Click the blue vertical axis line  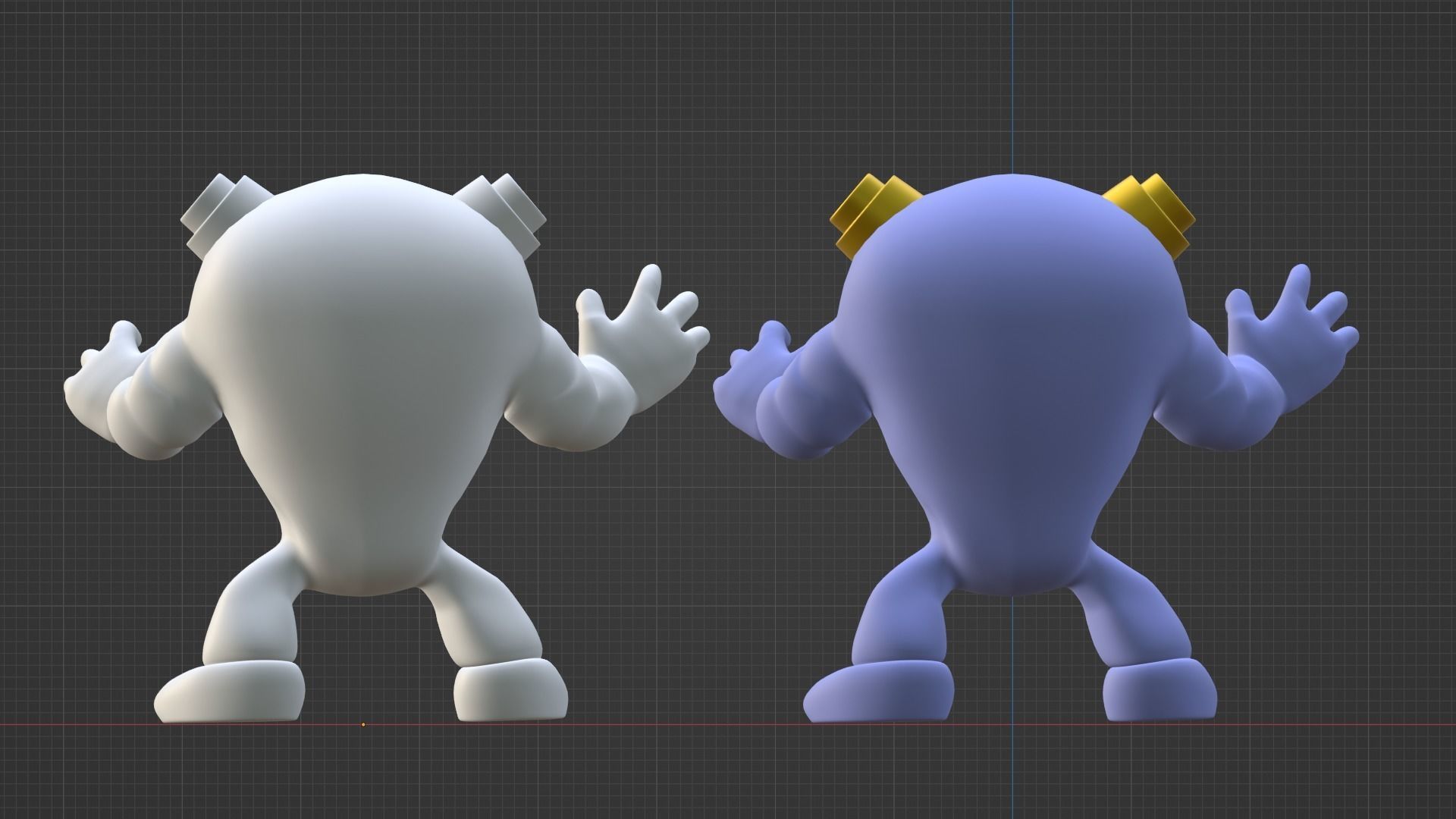click(1014, 114)
